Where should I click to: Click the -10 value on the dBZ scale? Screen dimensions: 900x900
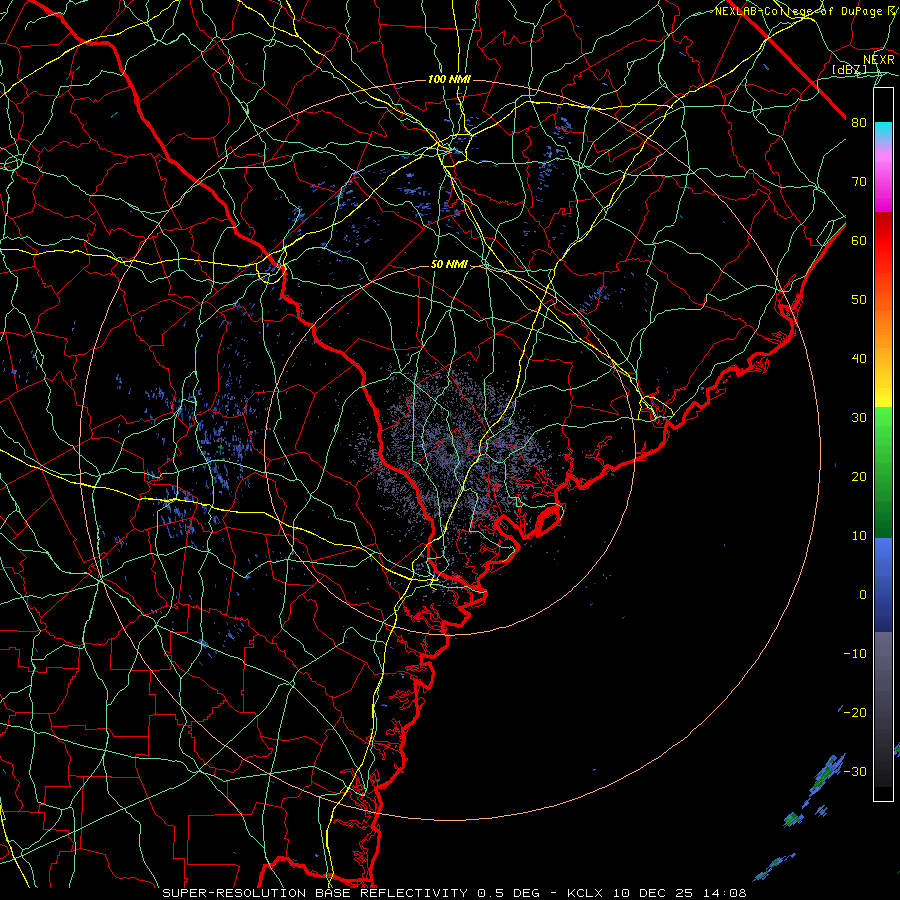pyautogui.click(x=855, y=654)
